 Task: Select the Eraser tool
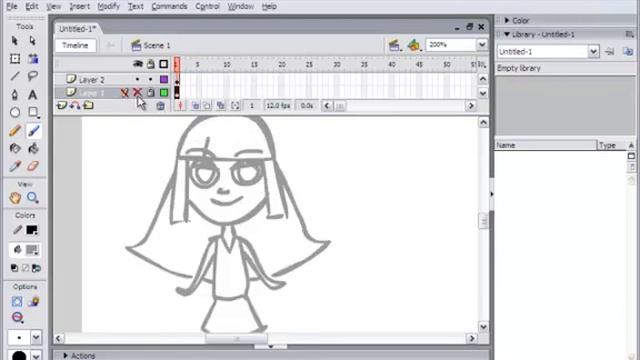(x=33, y=166)
